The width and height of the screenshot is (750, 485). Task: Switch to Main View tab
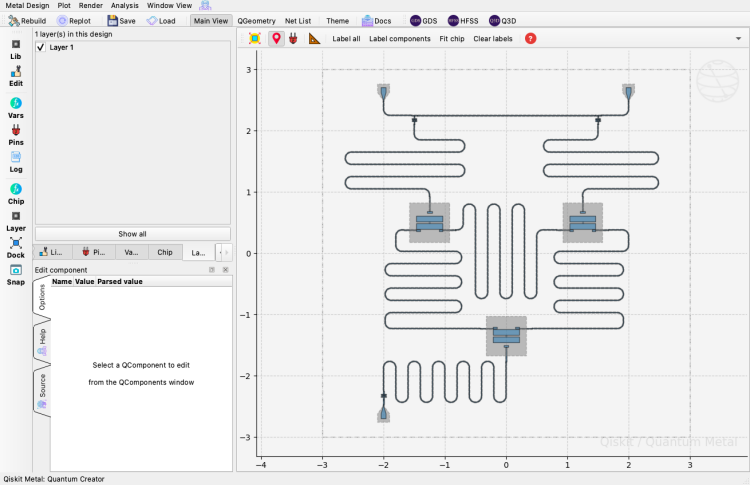(x=211, y=21)
